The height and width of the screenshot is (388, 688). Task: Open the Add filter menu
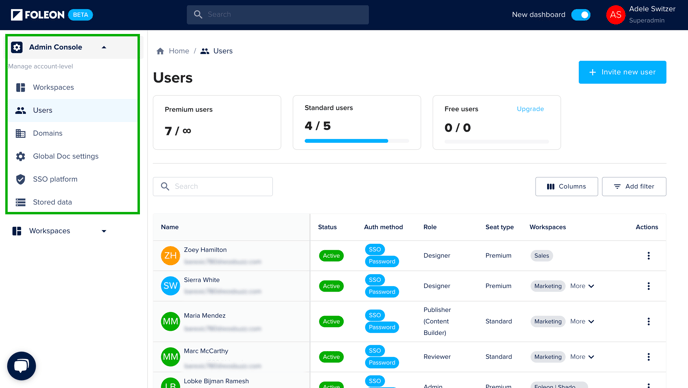tap(634, 187)
